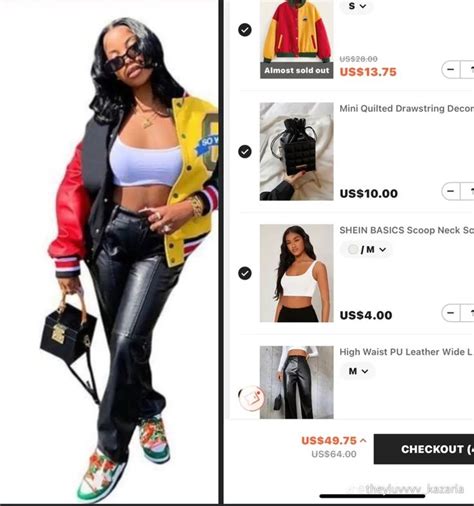Tap the floating image share icon

[252, 398]
